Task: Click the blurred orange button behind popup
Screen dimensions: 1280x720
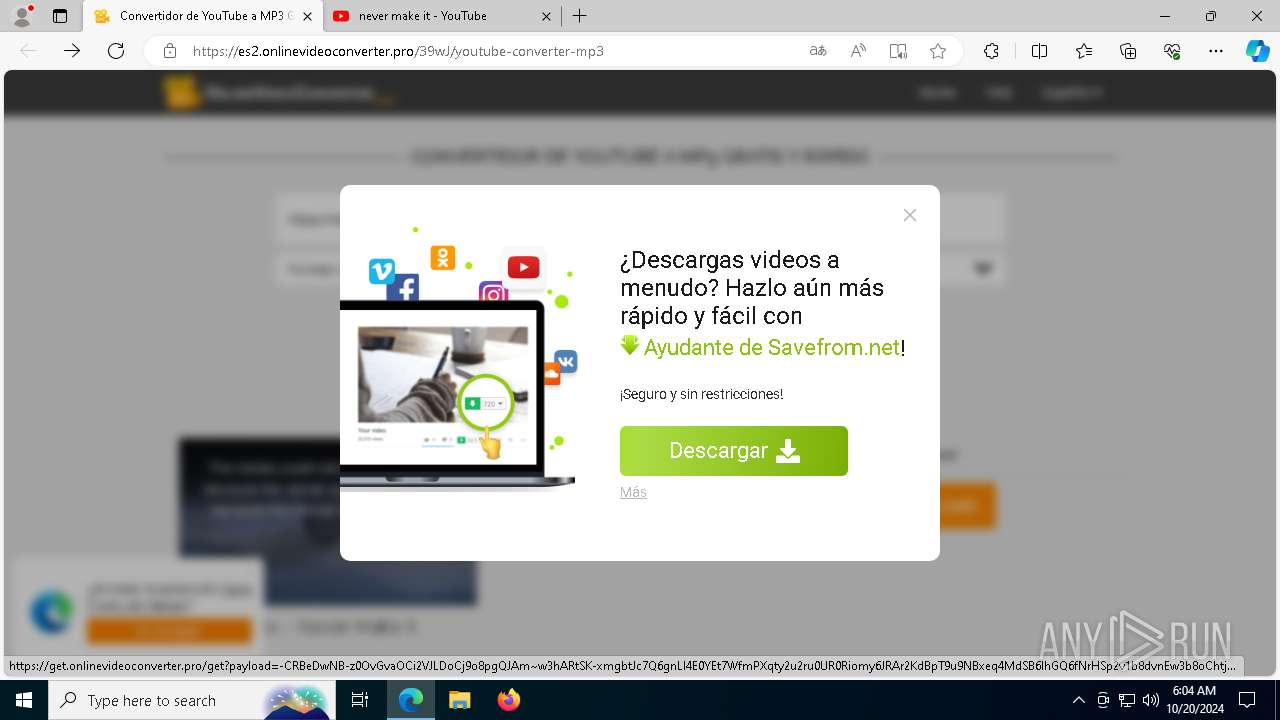Action: (x=968, y=506)
